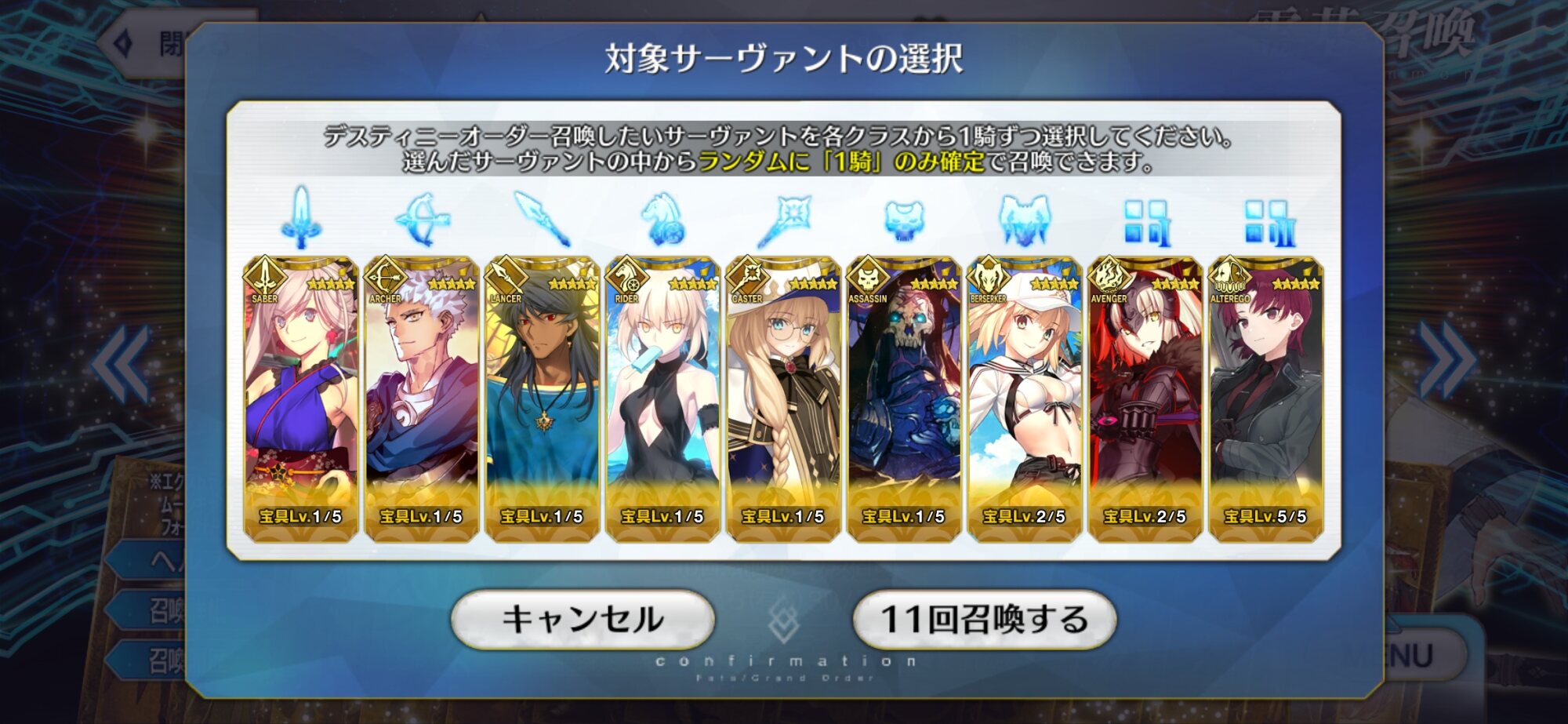Select the Caster class staff icon
The image size is (1568, 724).
pyautogui.click(x=783, y=220)
